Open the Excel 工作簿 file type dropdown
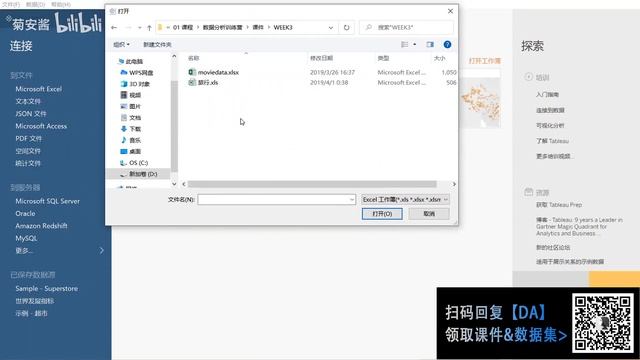This screenshot has height=360, width=640. tap(405, 200)
